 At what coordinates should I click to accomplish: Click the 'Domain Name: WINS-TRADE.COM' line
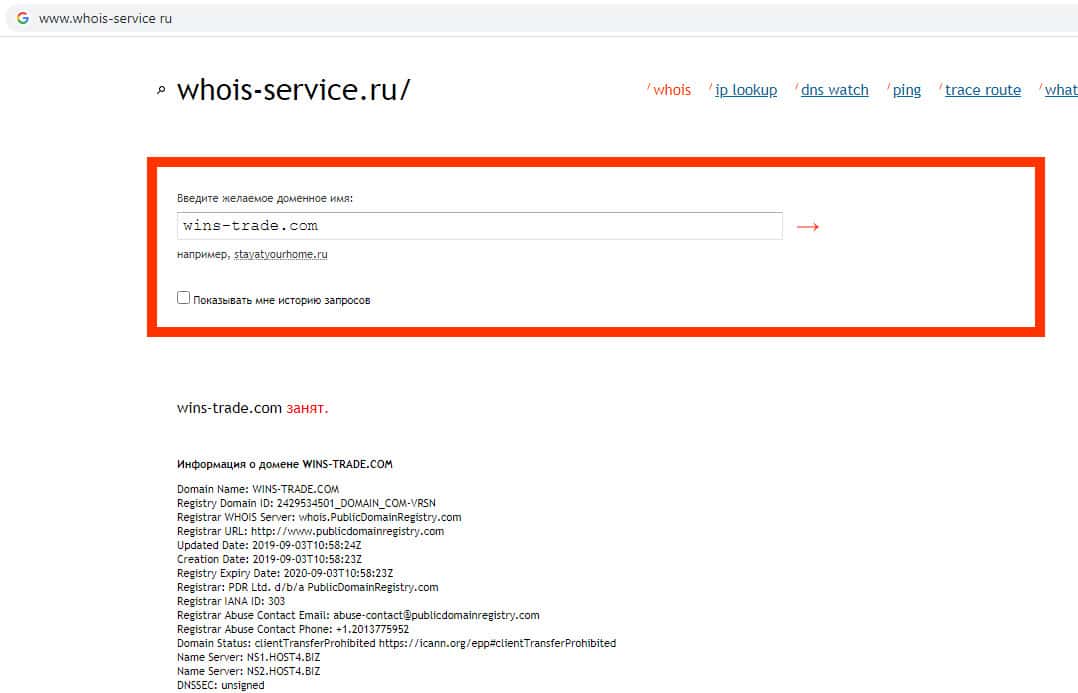(x=258, y=490)
